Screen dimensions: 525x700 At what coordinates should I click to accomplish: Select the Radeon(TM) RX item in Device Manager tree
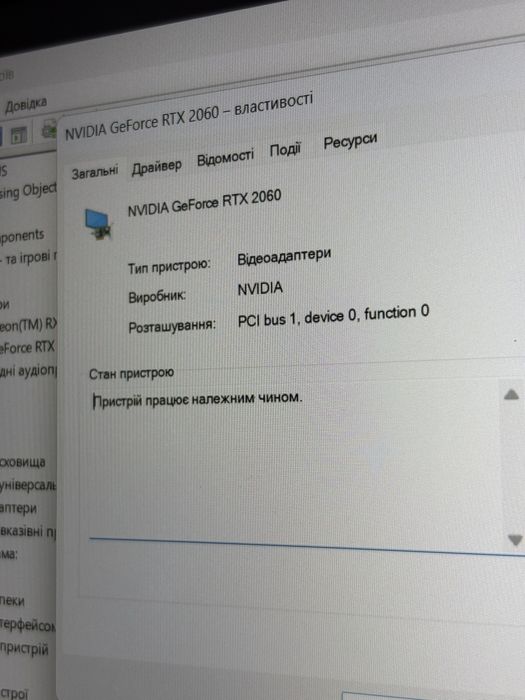pyautogui.click(x=28, y=325)
